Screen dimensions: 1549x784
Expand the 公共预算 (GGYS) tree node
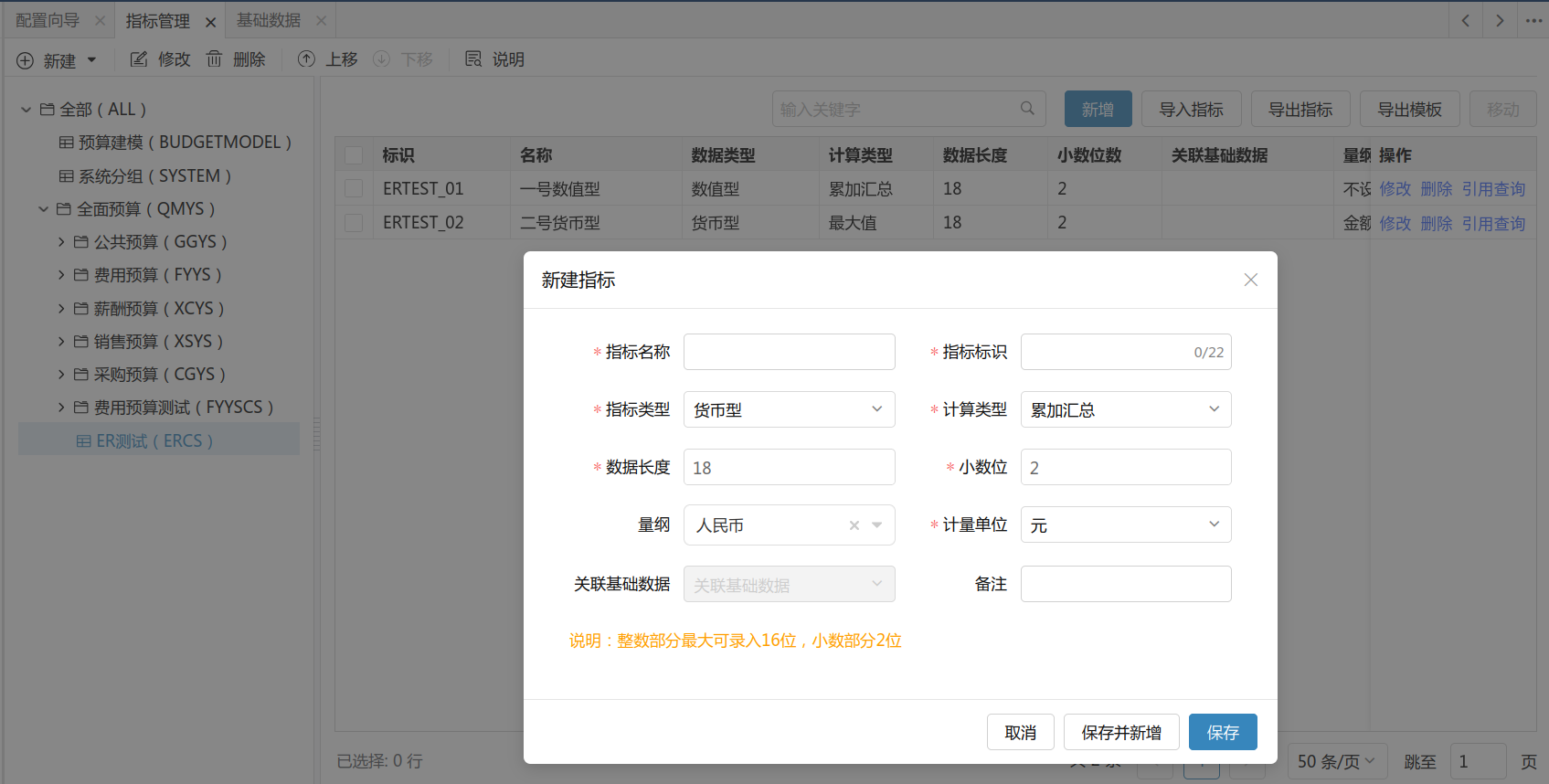[x=61, y=242]
